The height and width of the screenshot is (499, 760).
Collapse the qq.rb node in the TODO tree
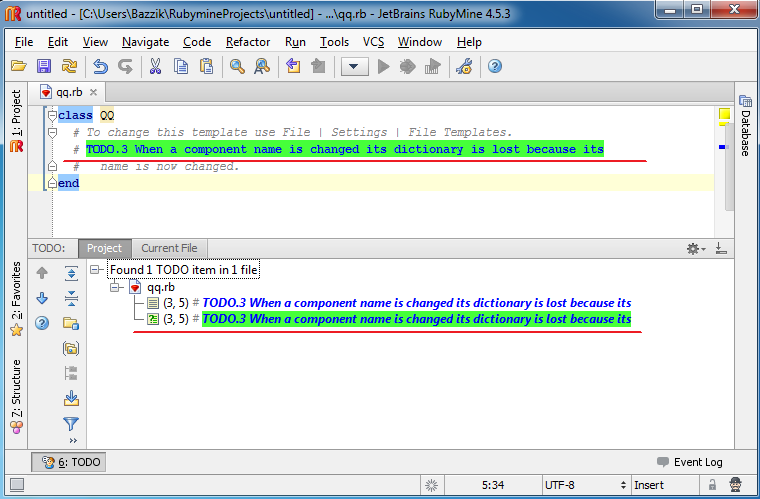tap(115, 287)
